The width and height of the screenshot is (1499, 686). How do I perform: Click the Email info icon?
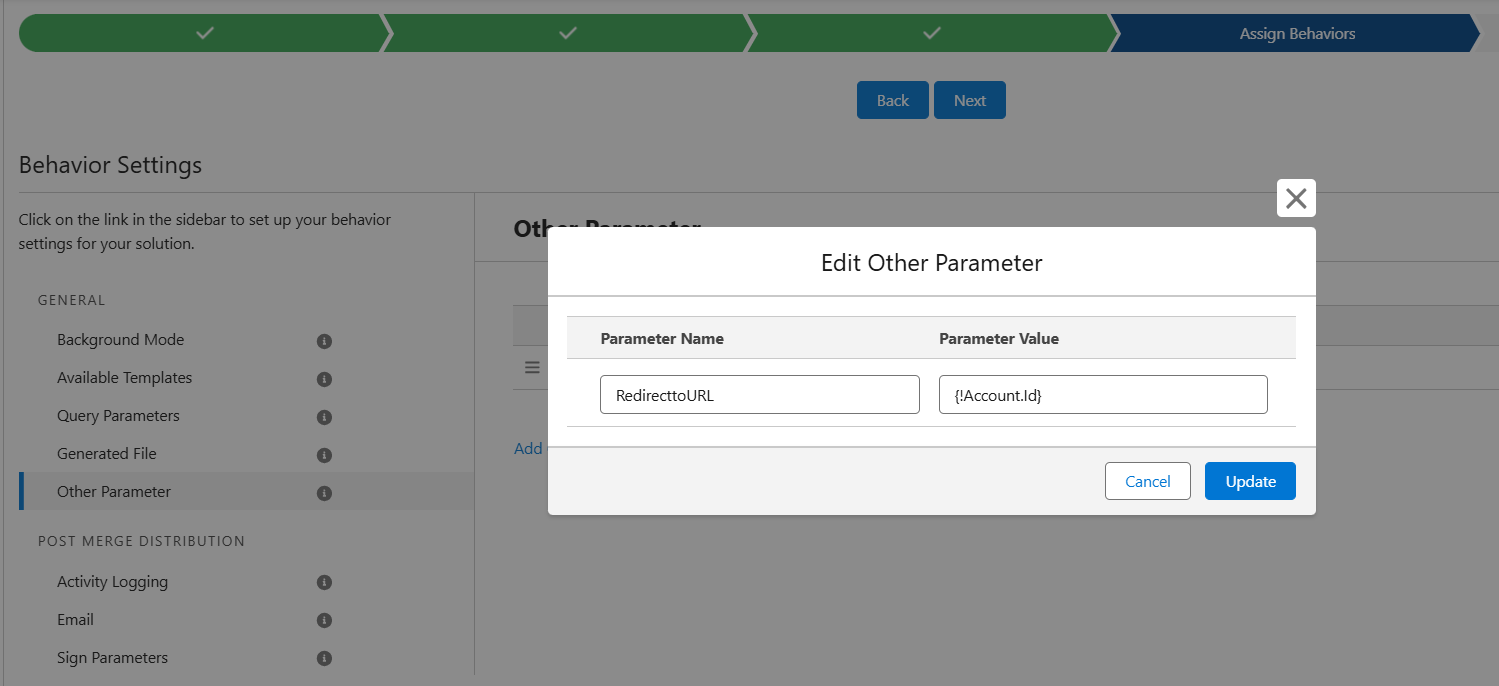point(324,620)
